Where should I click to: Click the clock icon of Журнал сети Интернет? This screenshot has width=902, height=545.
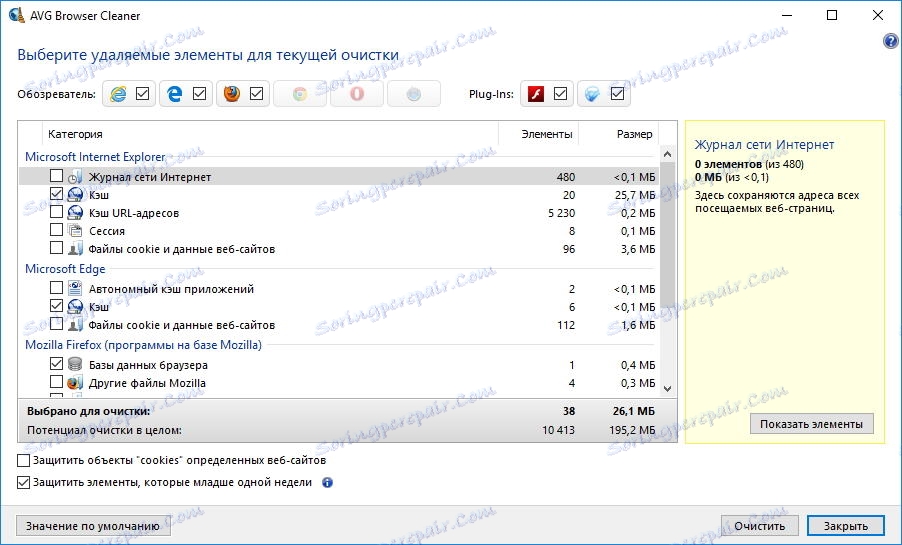click(75, 177)
